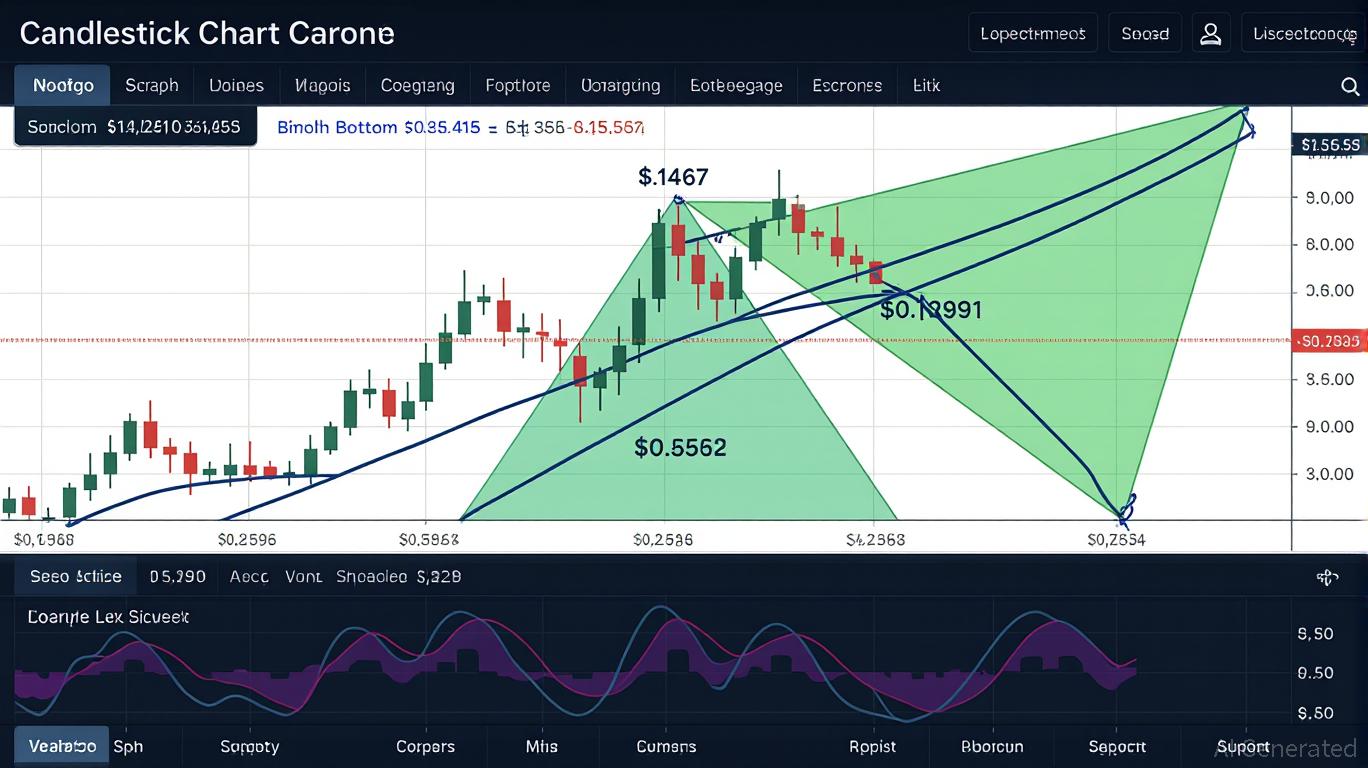Open the Sonciom price selector box
The image size is (1368, 768).
point(134,128)
